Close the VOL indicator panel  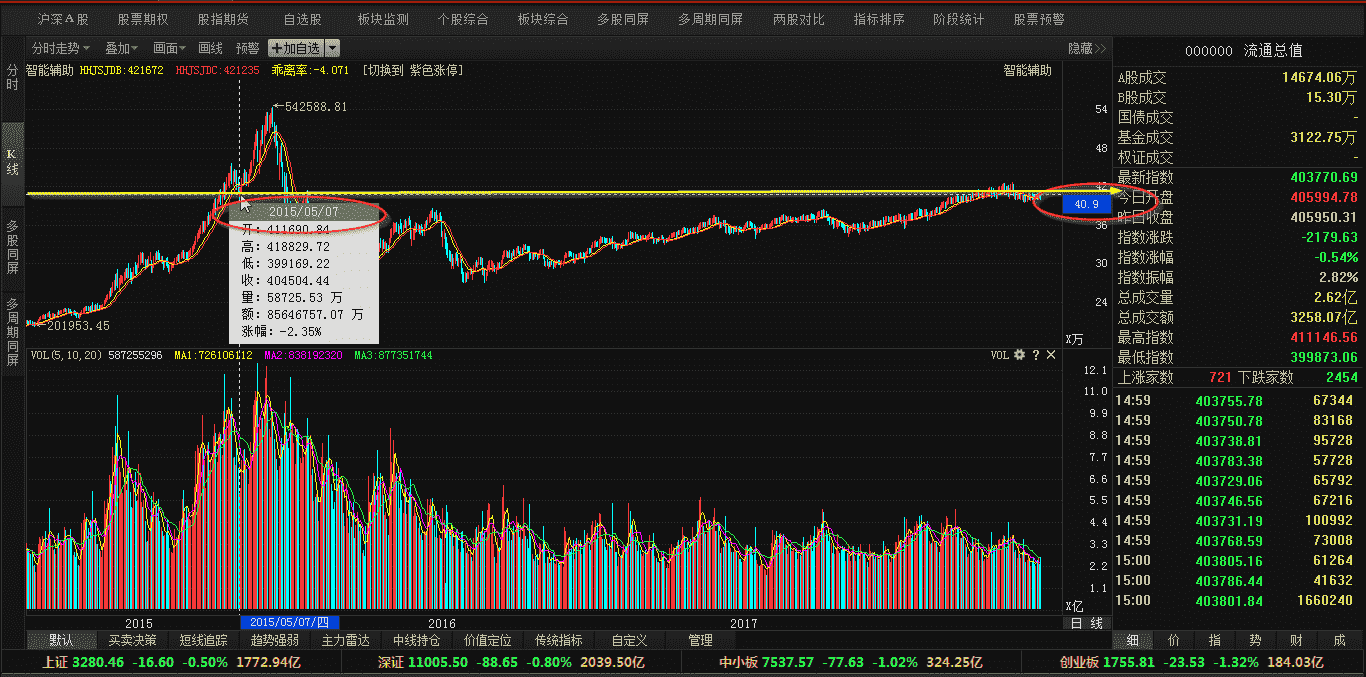pyautogui.click(x=1051, y=355)
